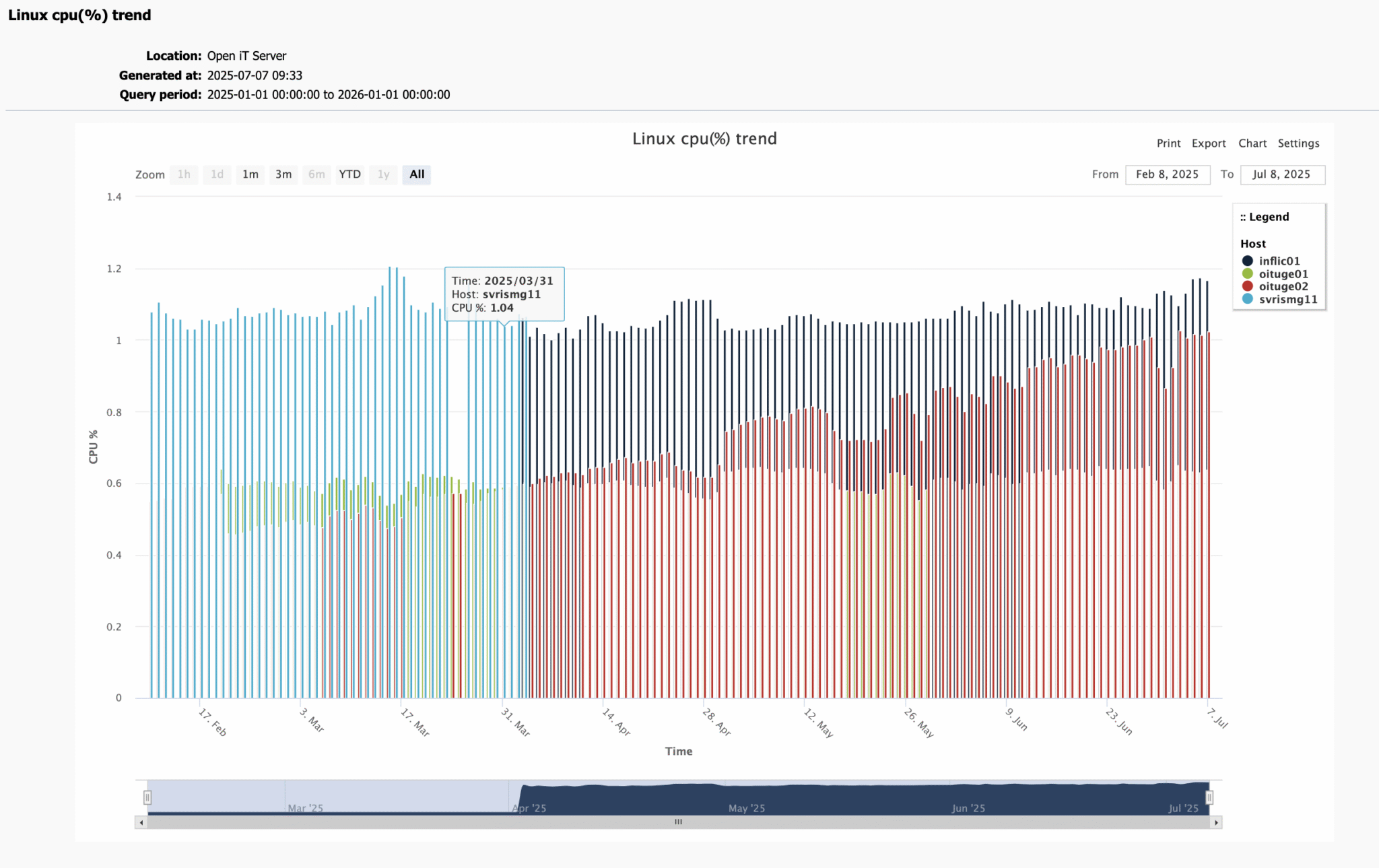Select the All zoom range
Screen dimensions: 1379x868
[417, 174]
